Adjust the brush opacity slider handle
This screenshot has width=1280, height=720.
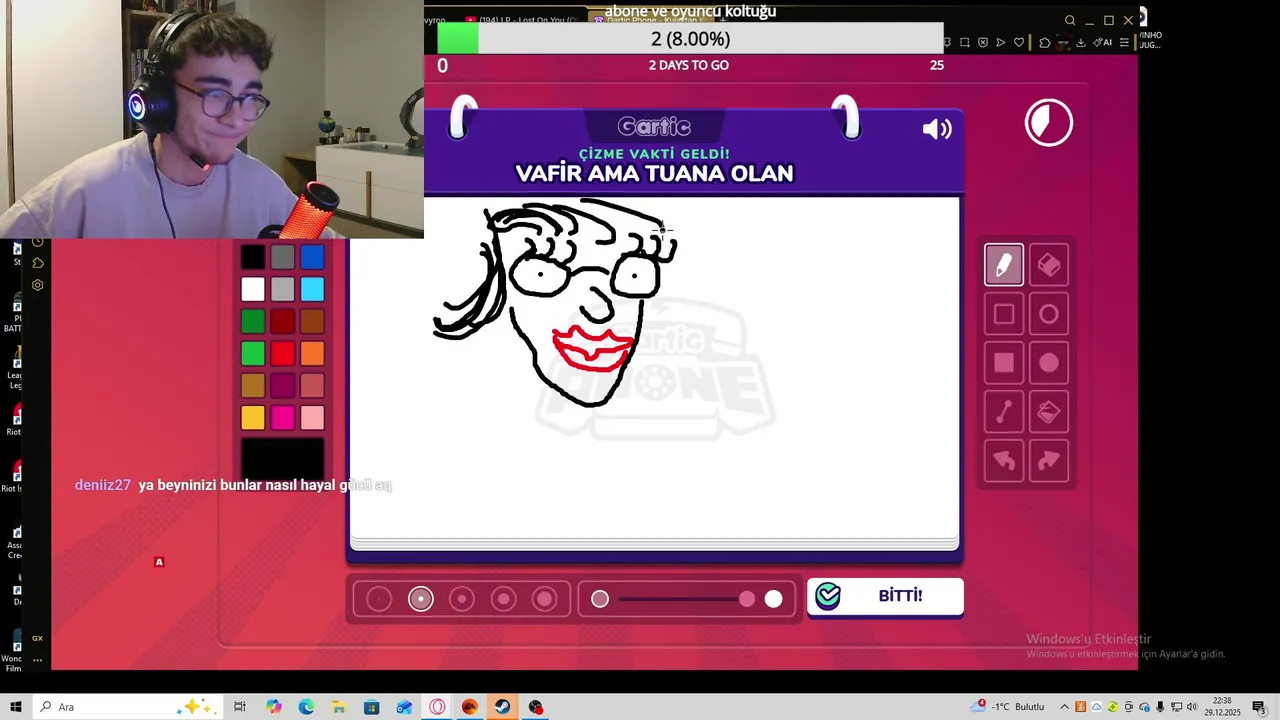(747, 599)
